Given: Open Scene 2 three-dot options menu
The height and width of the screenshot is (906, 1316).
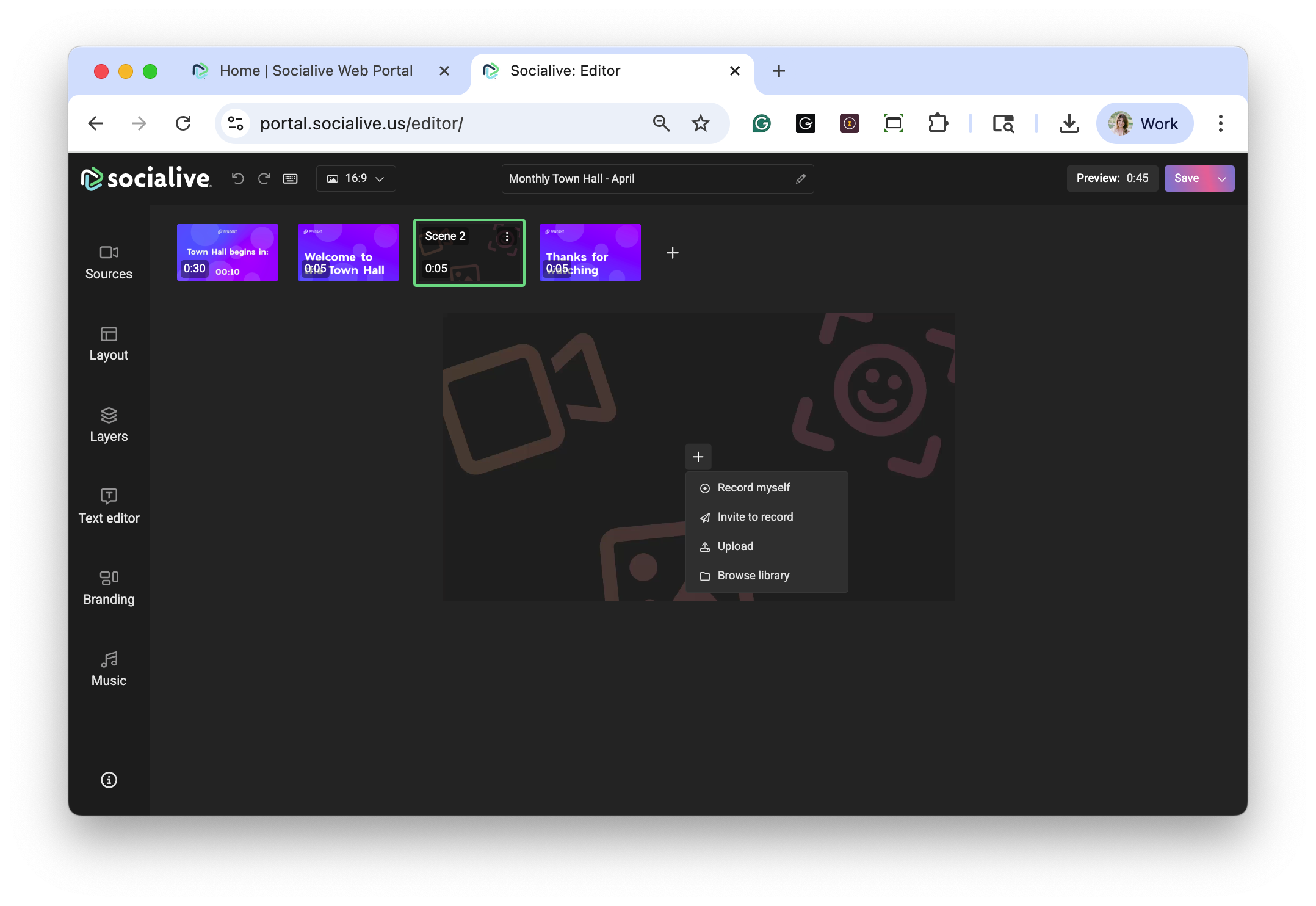Looking at the screenshot, I should point(507,237).
